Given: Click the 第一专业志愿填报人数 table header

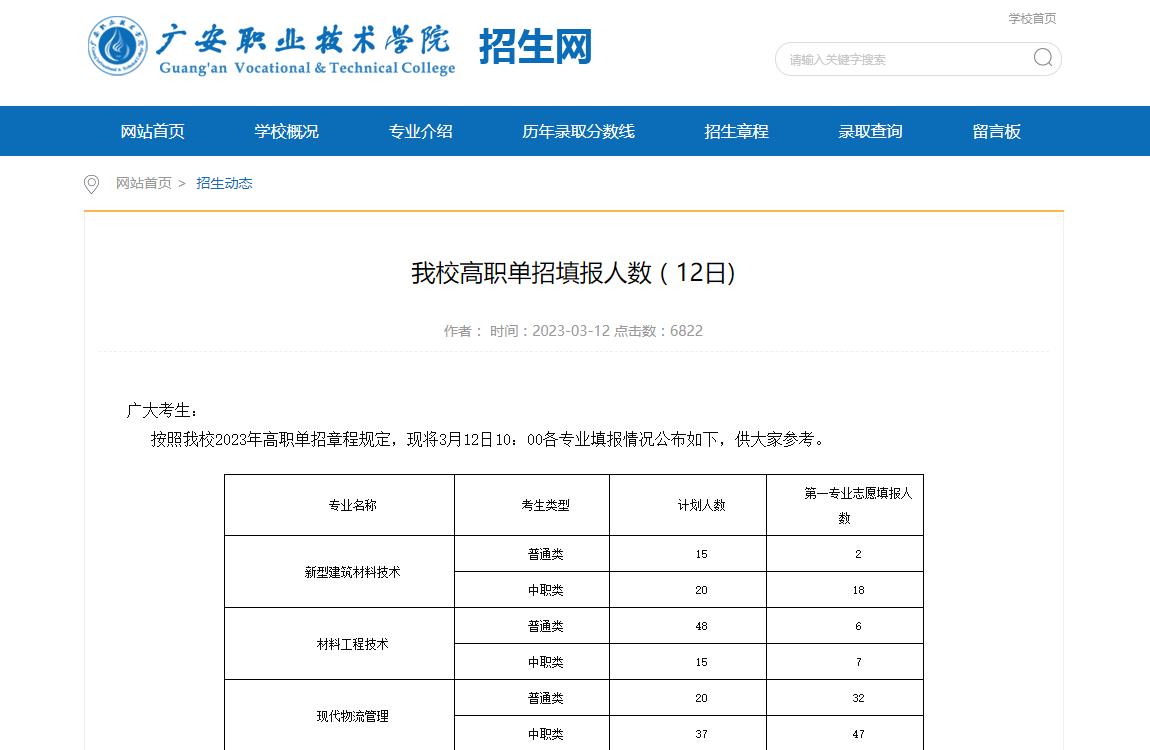Looking at the screenshot, I should [x=845, y=505].
